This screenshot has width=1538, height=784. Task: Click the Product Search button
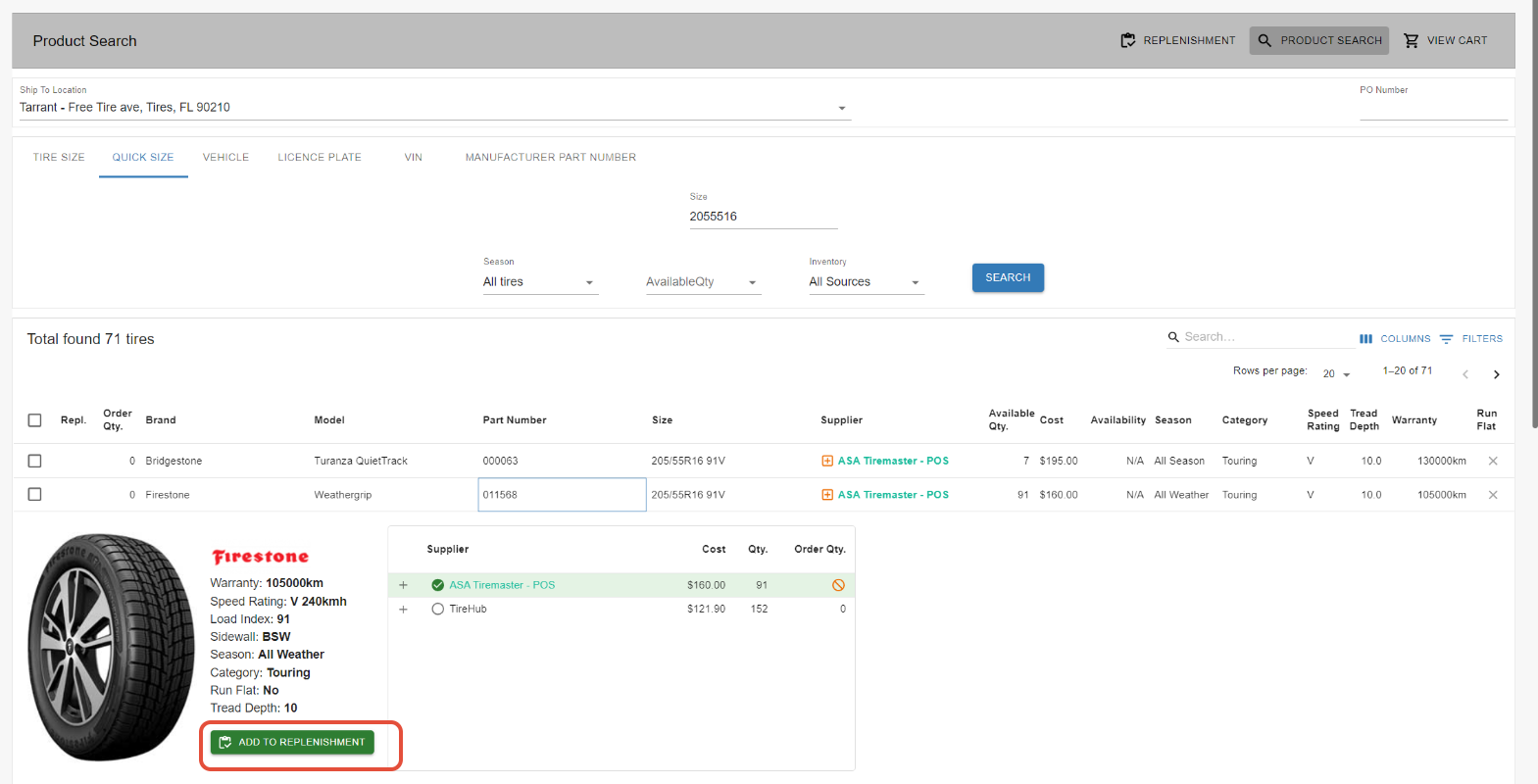(x=1318, y=40)
